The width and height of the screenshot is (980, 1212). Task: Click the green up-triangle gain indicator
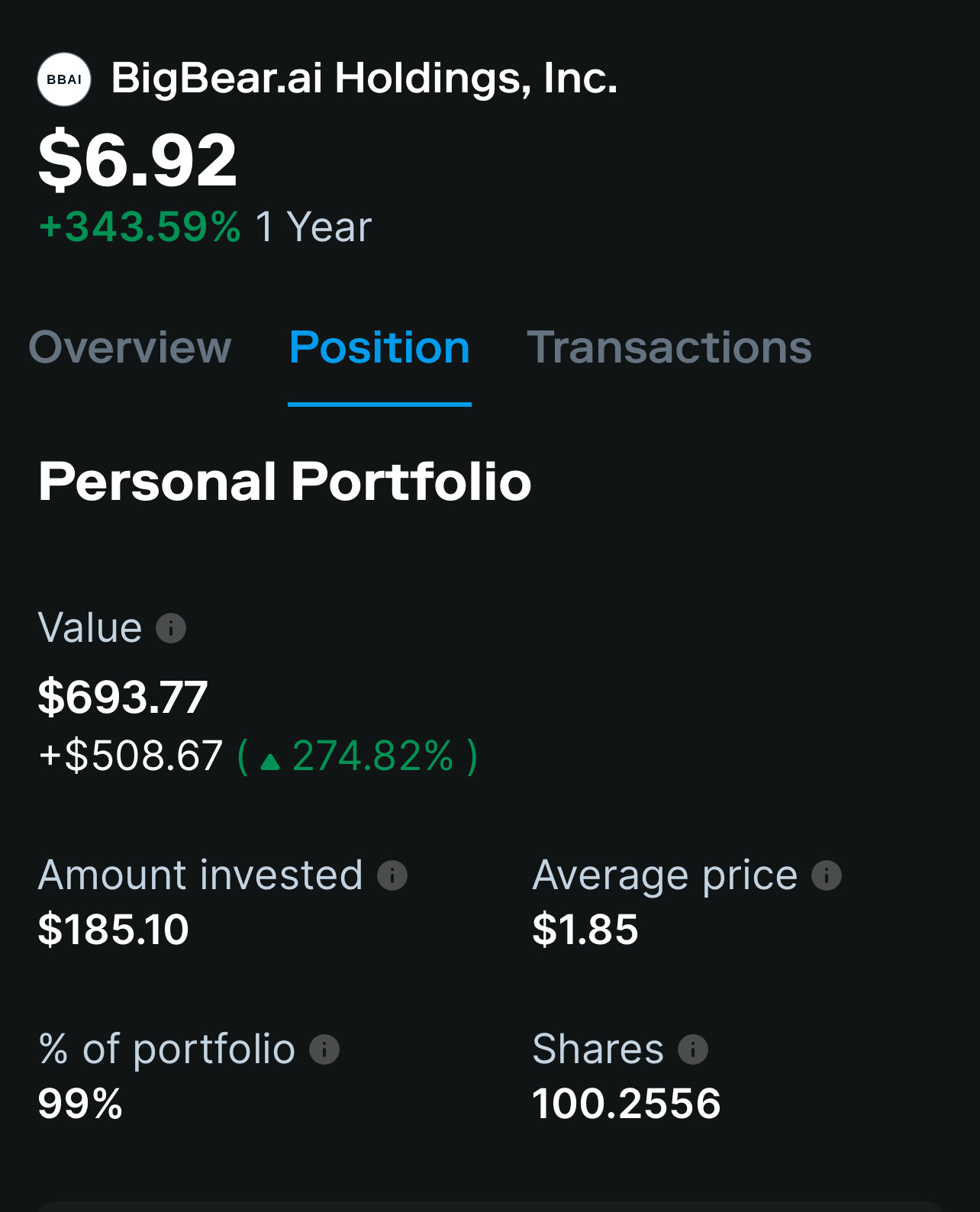point(270,761)
